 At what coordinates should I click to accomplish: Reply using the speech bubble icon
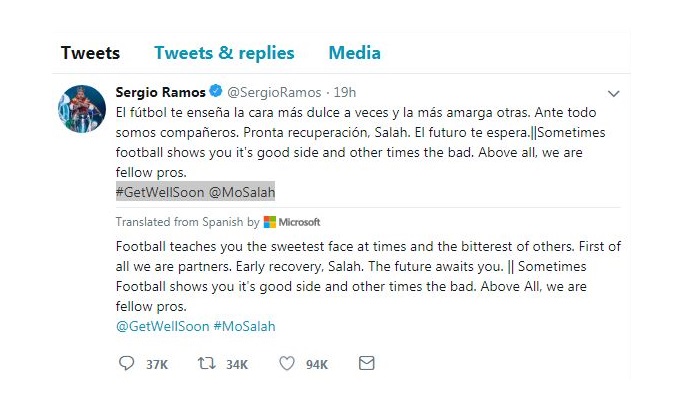point(125,364)
